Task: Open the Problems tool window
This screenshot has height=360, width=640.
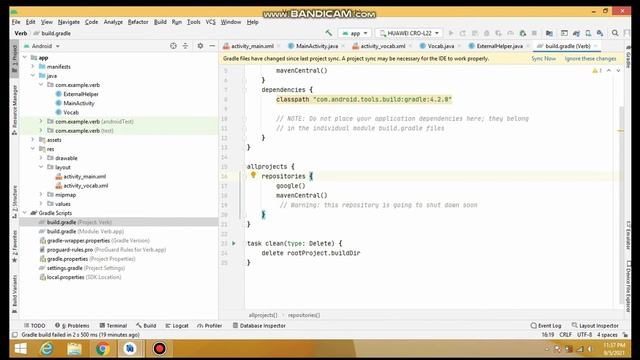Action: pyautogui.click(x=72, y=325)
